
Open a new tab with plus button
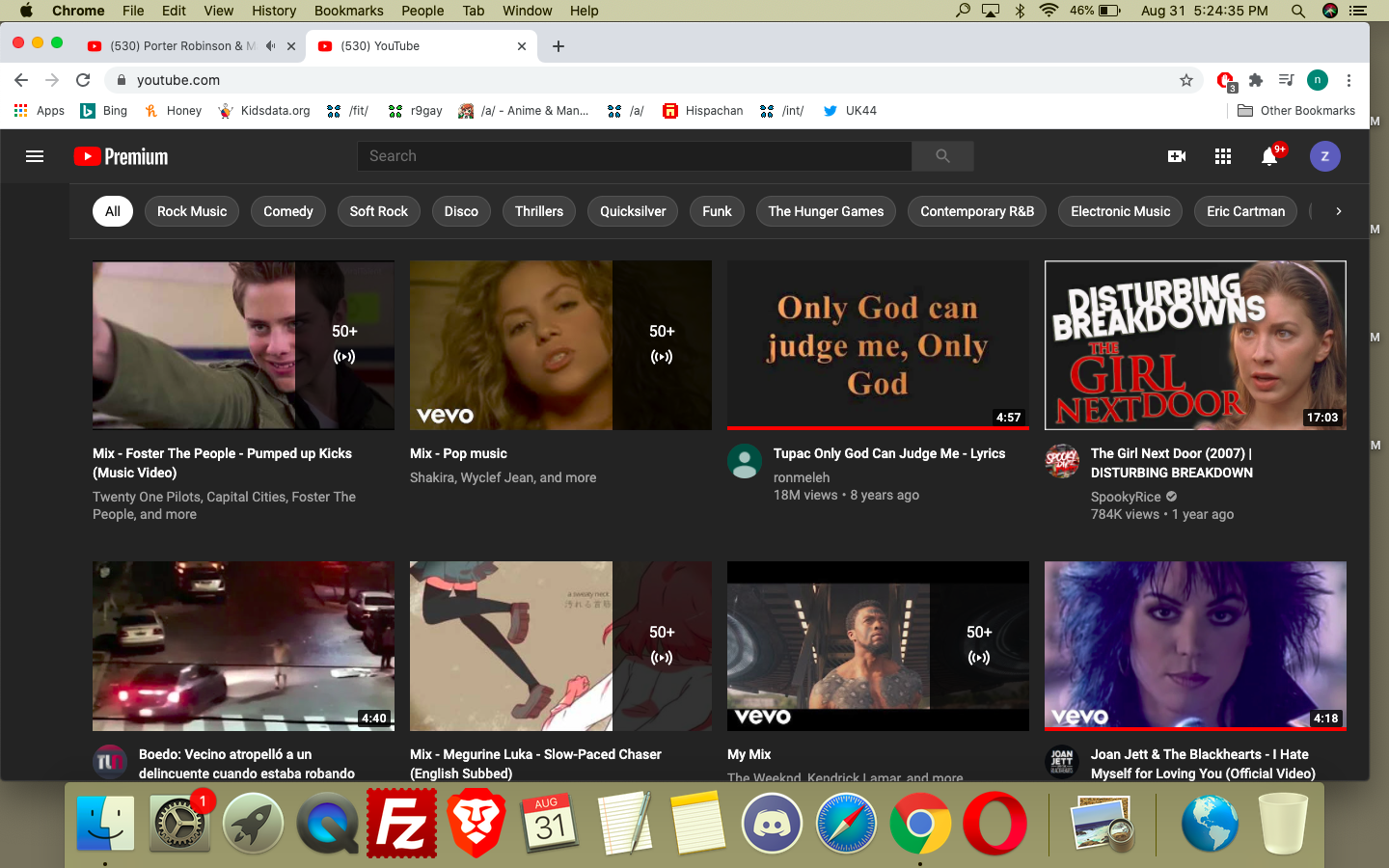click(x=558, y=46)
